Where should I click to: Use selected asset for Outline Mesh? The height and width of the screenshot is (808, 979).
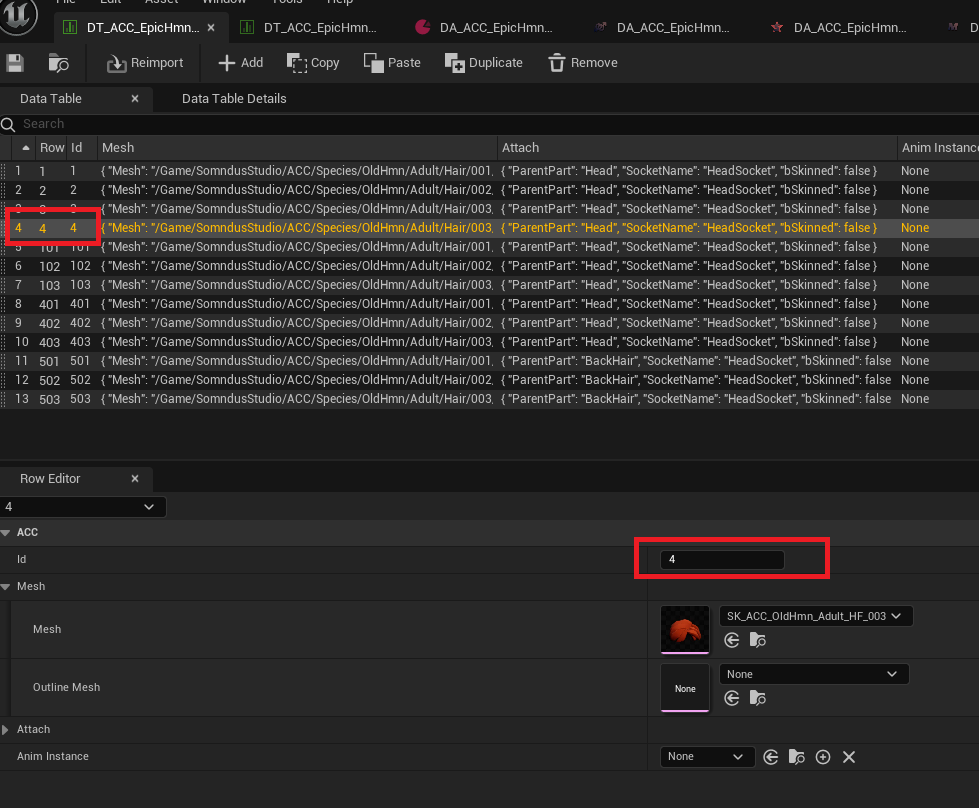(x=731, y=698)
